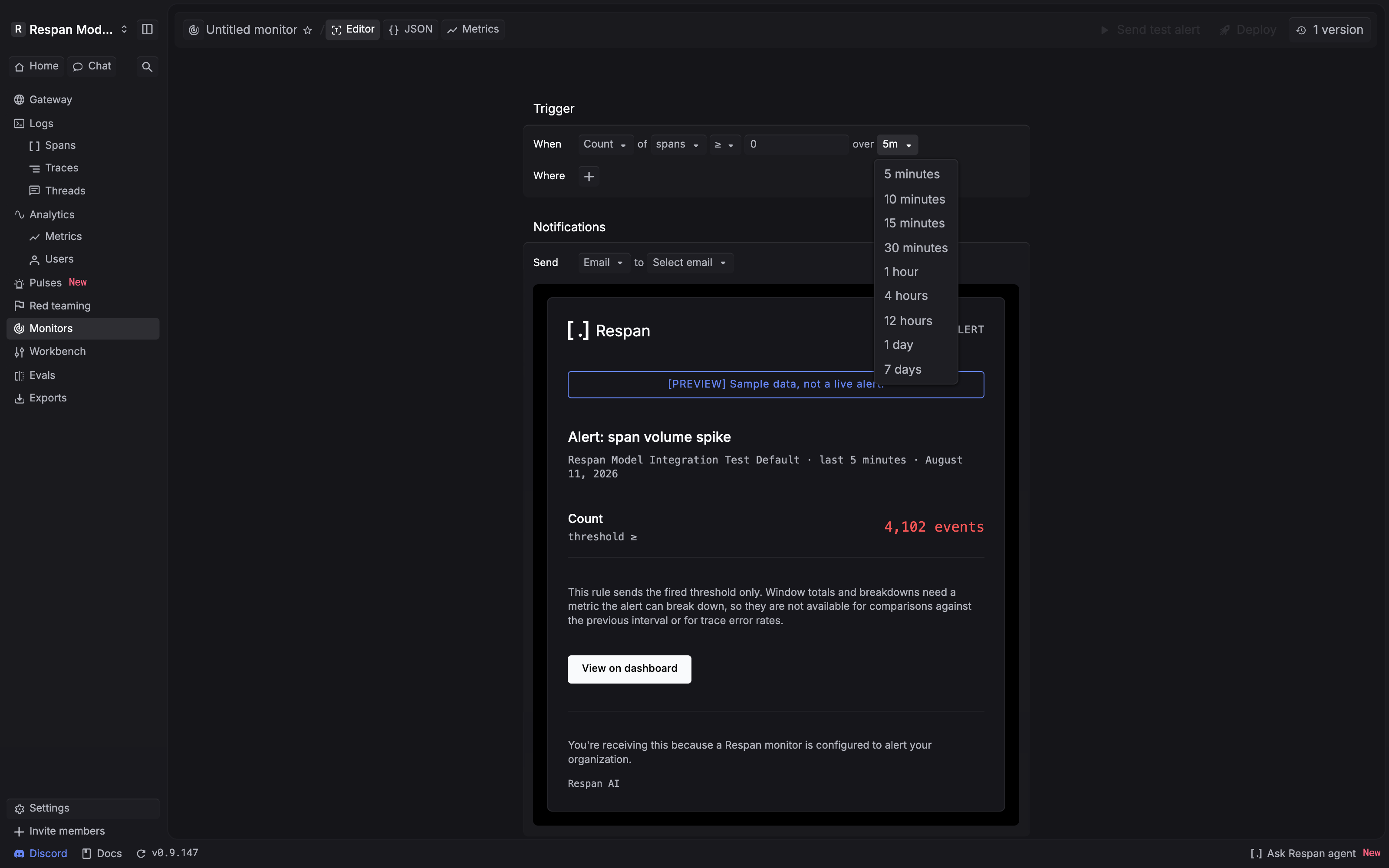Click the PREVIEW sample data banner
The image size is (1389, 868).
(775, 385)
